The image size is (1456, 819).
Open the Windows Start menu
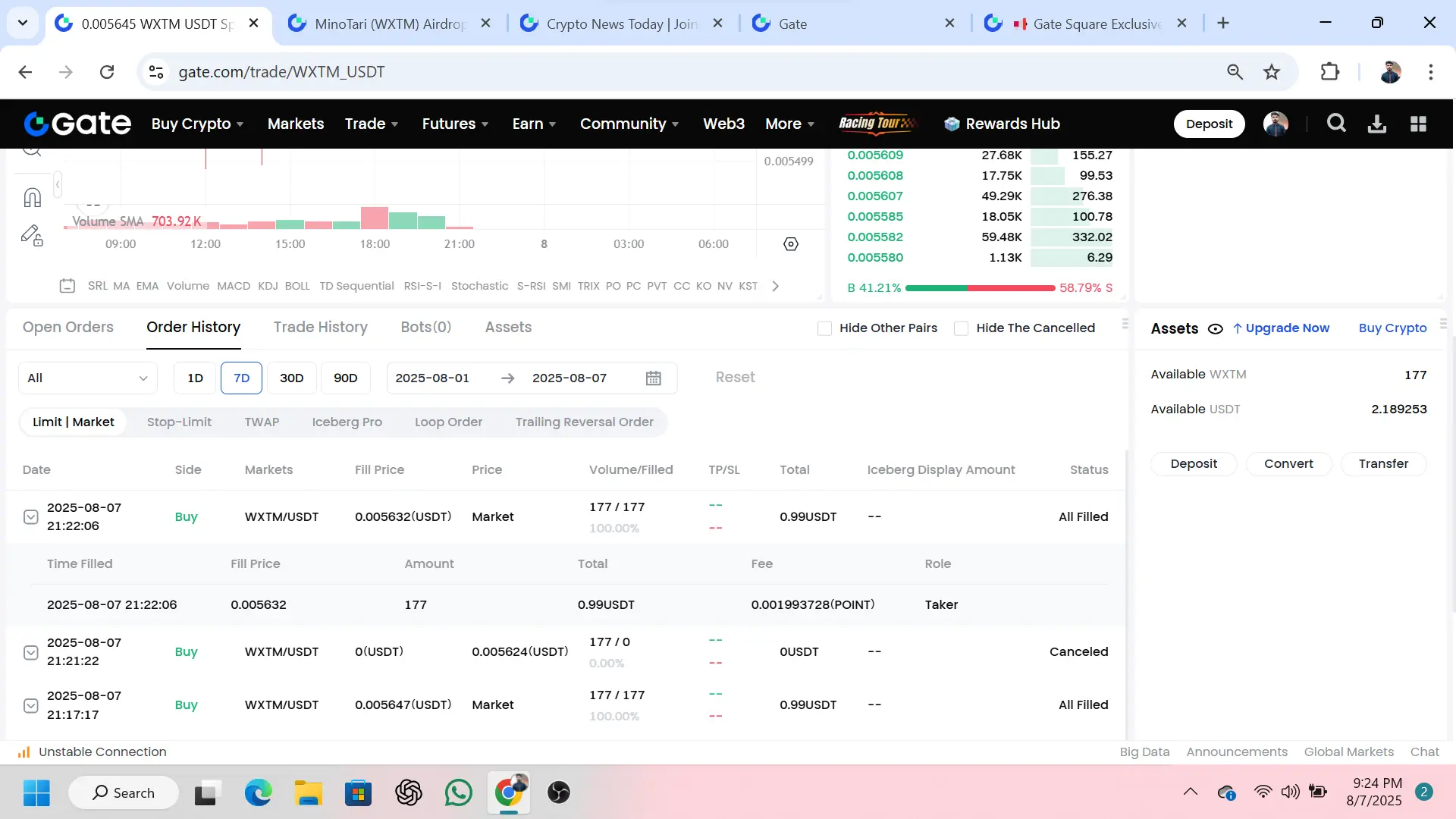(x=36, y=792)
